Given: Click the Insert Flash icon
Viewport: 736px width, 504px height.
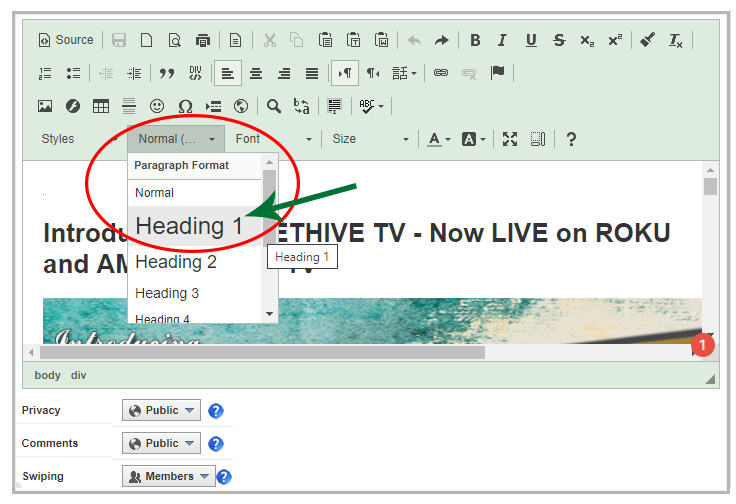Looking at the screenshot, I should click(73, 106).
